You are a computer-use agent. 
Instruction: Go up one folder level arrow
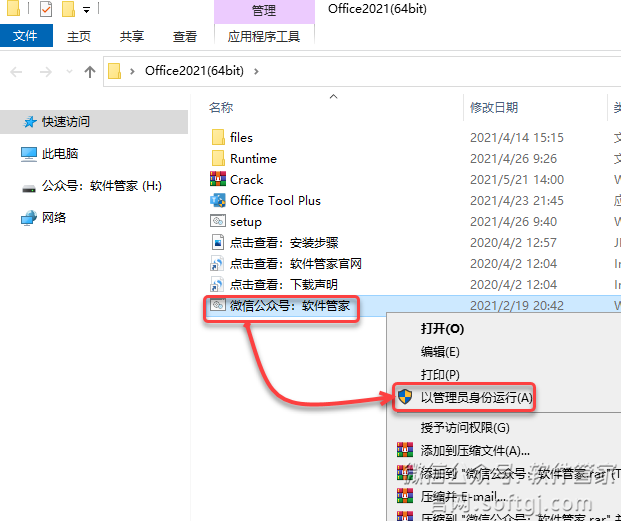90,72
